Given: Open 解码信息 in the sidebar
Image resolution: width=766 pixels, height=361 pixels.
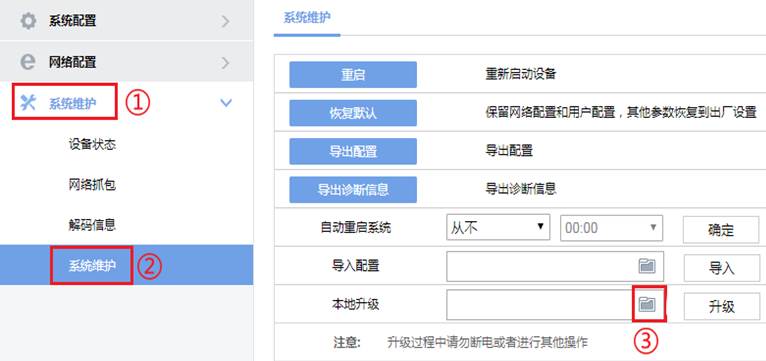Looking at the screenshot, I should [x=92, y=225].
